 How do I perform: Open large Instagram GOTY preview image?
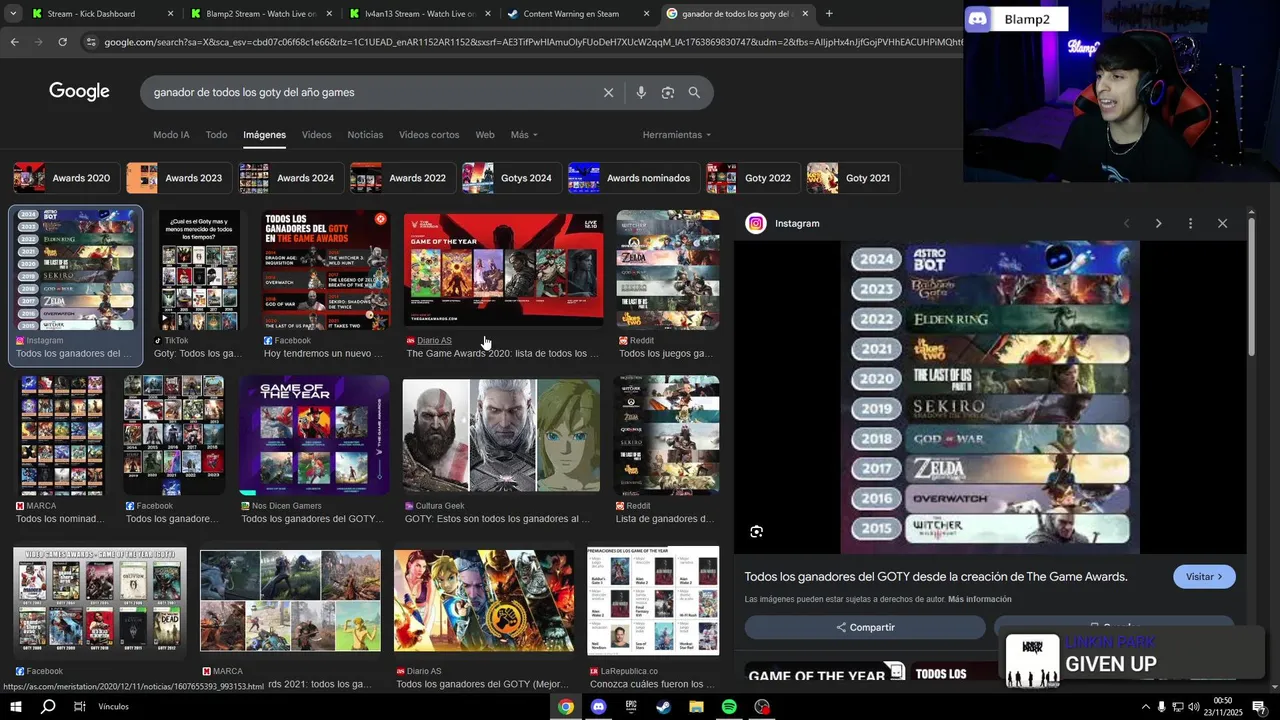point(990,397)
